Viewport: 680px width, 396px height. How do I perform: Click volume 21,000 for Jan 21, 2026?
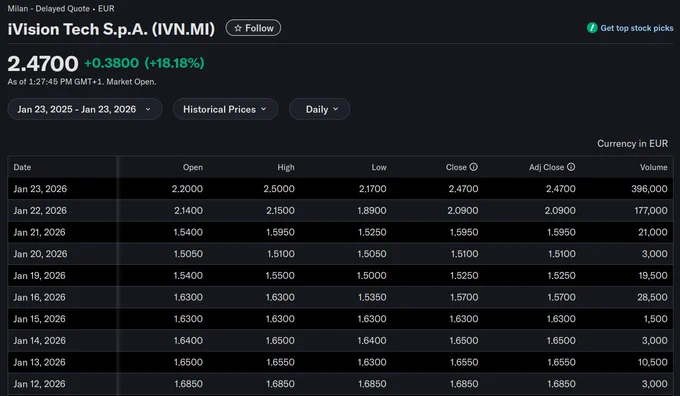click(653, 232)
